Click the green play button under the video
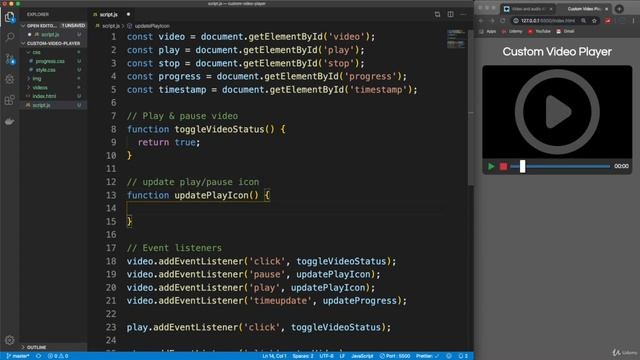This screenshot has height=360, width=640. click(x=491, y=166)
